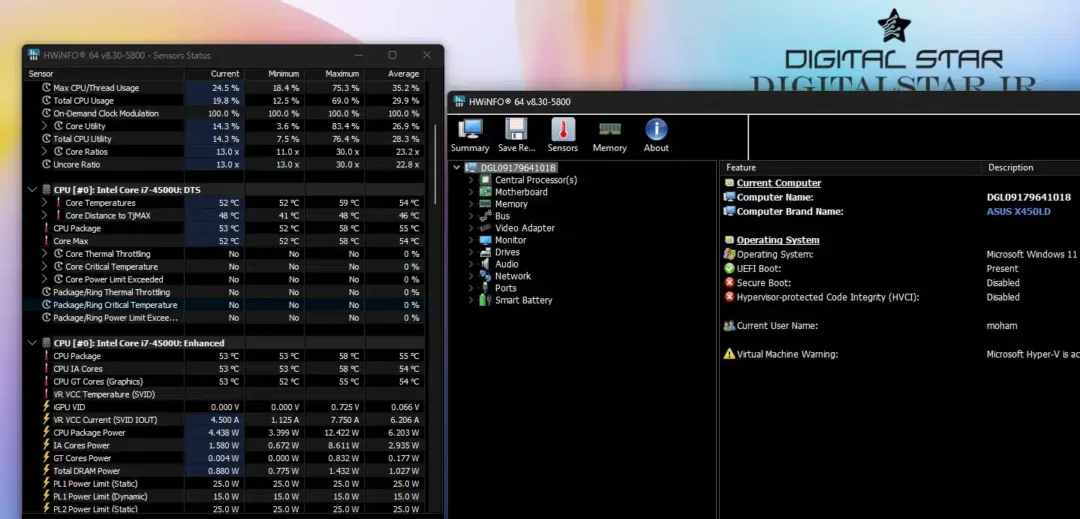Open Sensors via thermometer icon
The image size is (1080, 519).
(x=563, y=130)
